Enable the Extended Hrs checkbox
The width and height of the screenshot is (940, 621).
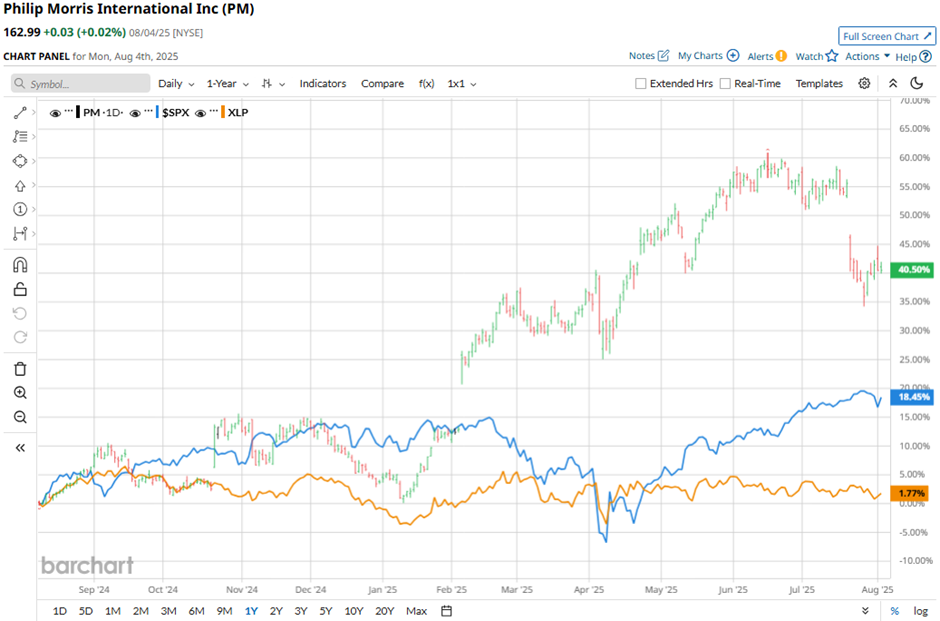click(640, 83)
